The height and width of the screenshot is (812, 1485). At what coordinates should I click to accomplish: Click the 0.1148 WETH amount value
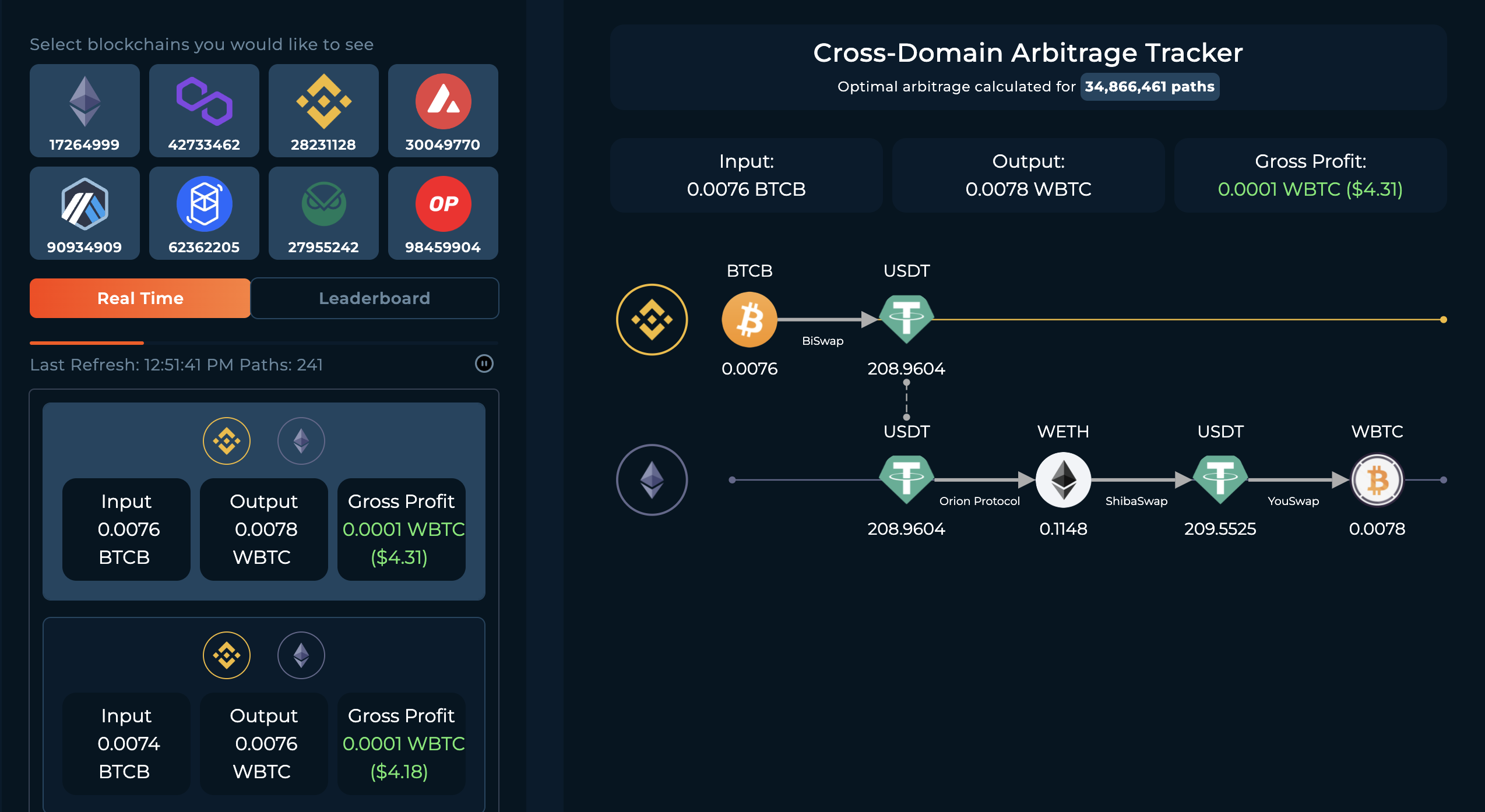(x=1064, y=529)
